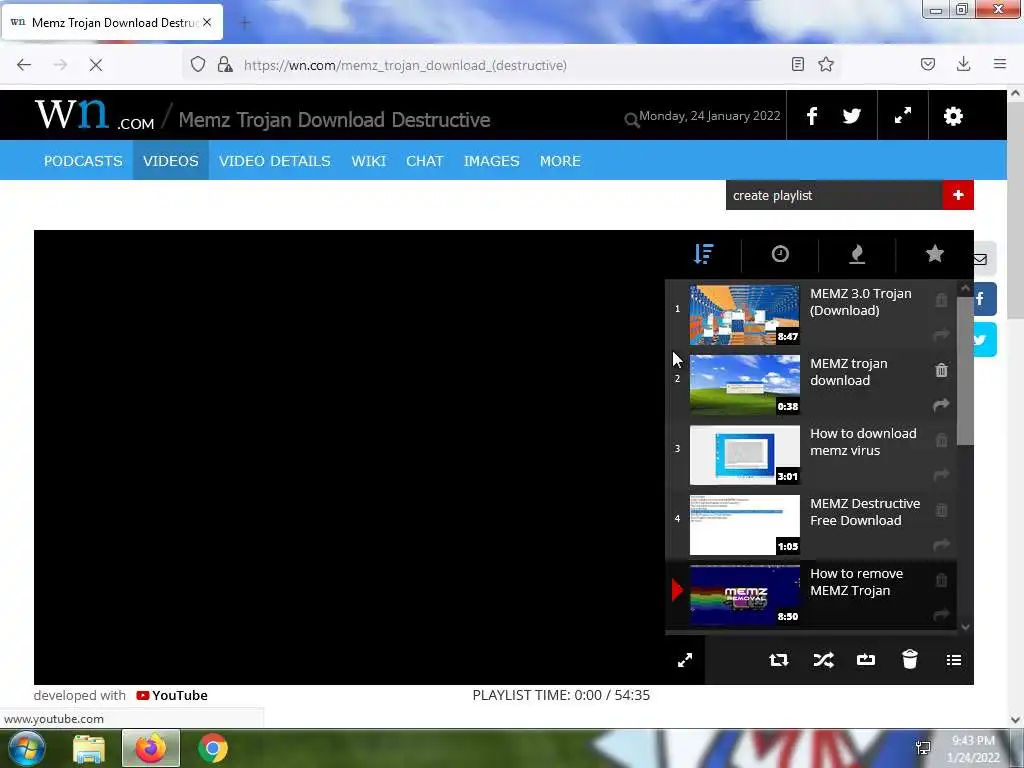Share page via side email envelope icon
This screenshot has height=768, width=1024.
[981, 259]
